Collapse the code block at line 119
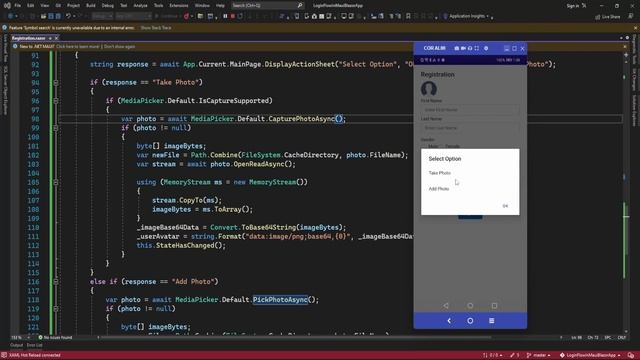The width and height of the screenshot is (640, 360). 56,309
